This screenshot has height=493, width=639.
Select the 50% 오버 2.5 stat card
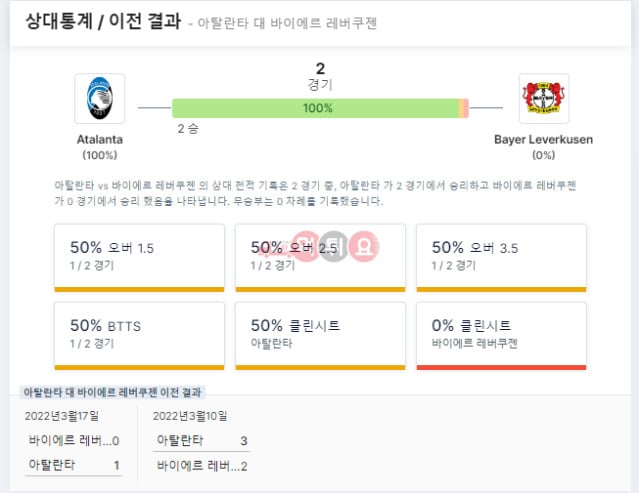tap(320, 258)
